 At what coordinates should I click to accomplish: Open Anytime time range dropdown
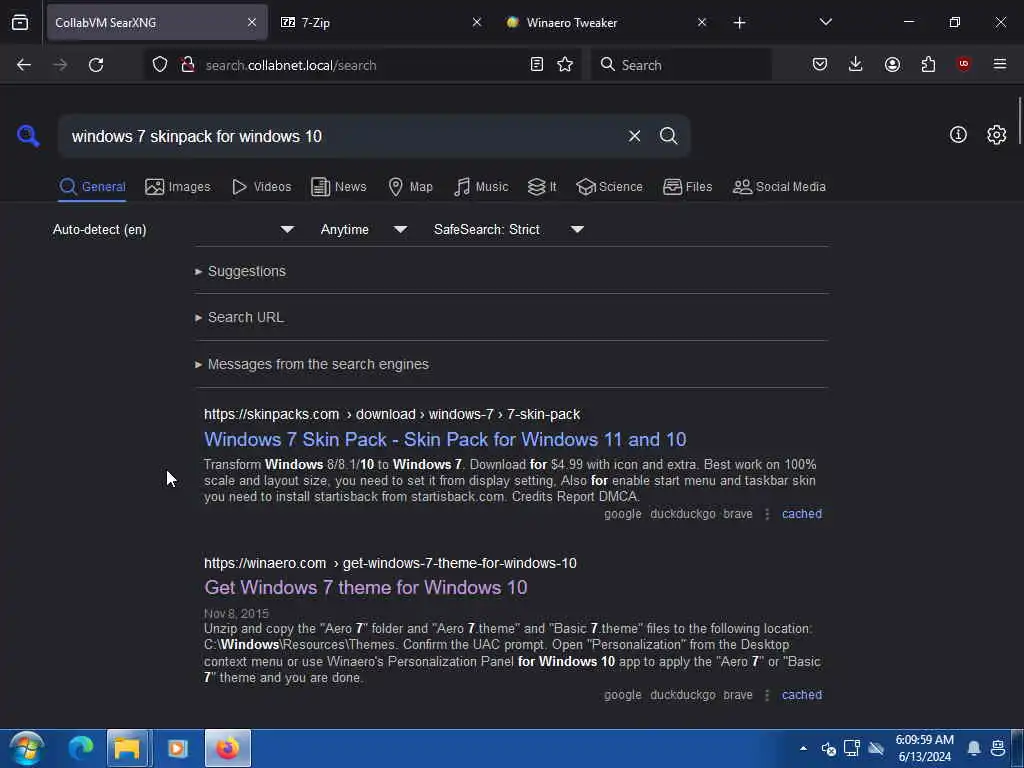364,229
